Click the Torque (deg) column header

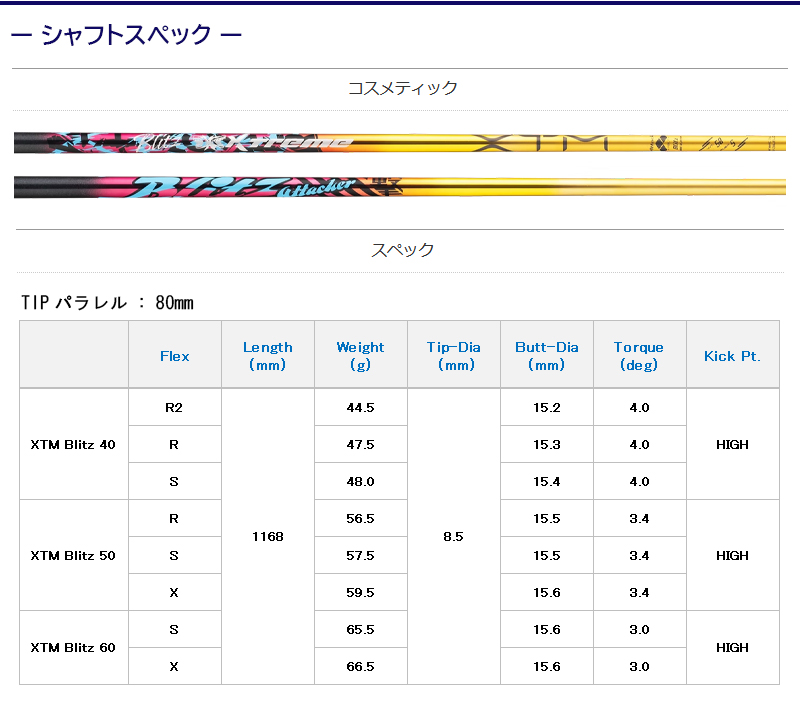pos(639,356)
